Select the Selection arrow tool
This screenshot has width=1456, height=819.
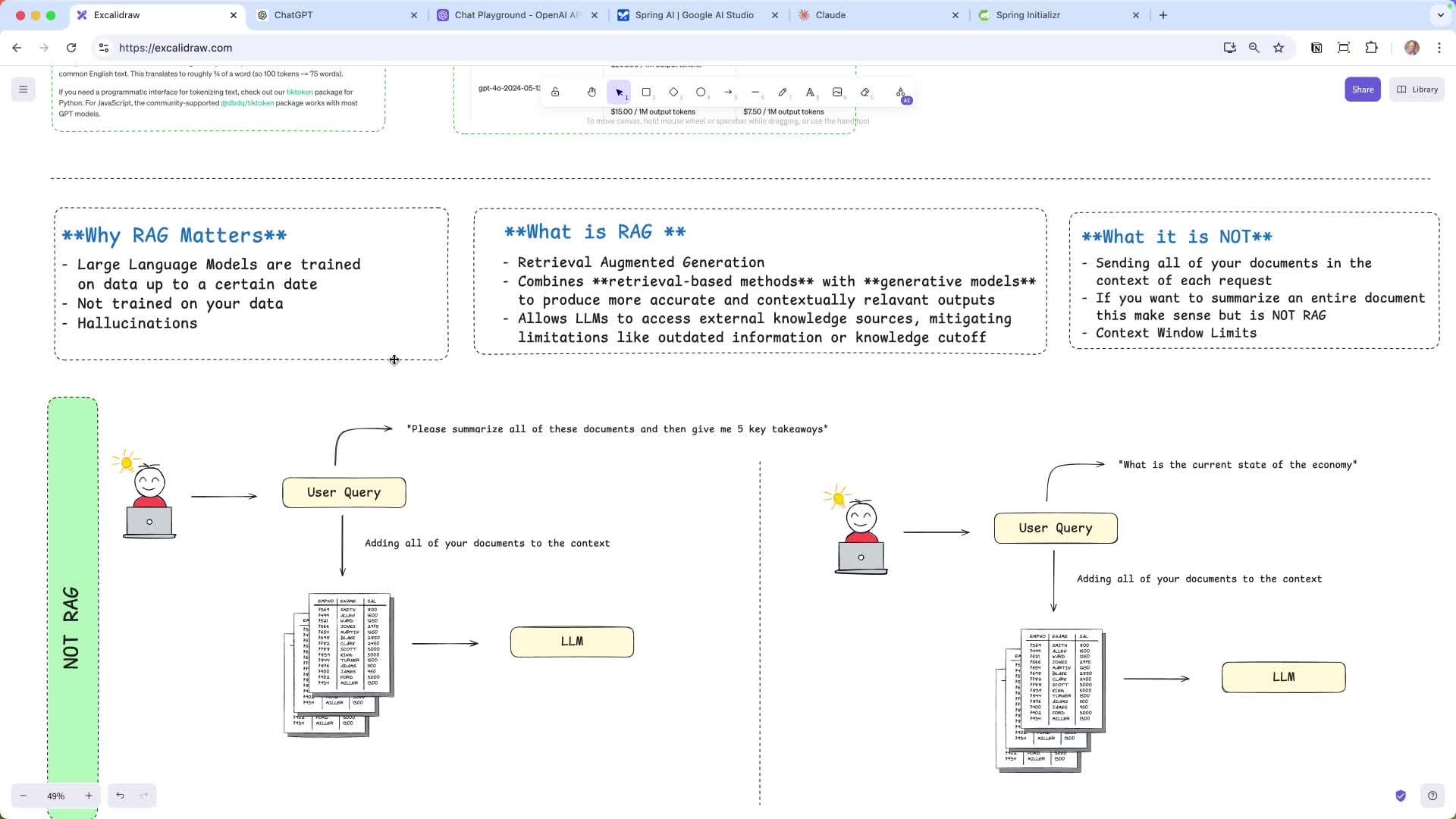[619, 93]
